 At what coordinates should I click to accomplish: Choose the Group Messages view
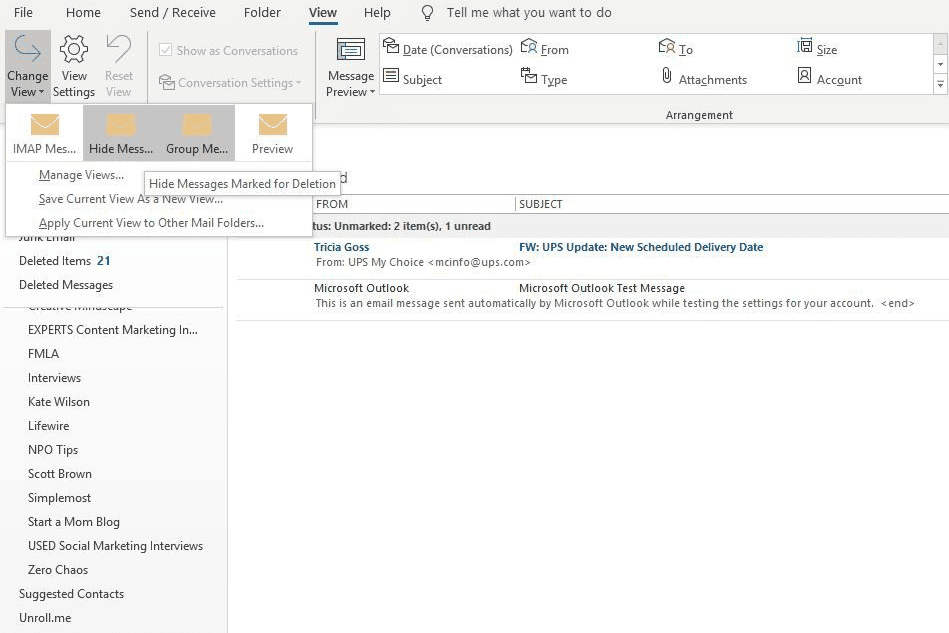point(196,131)
